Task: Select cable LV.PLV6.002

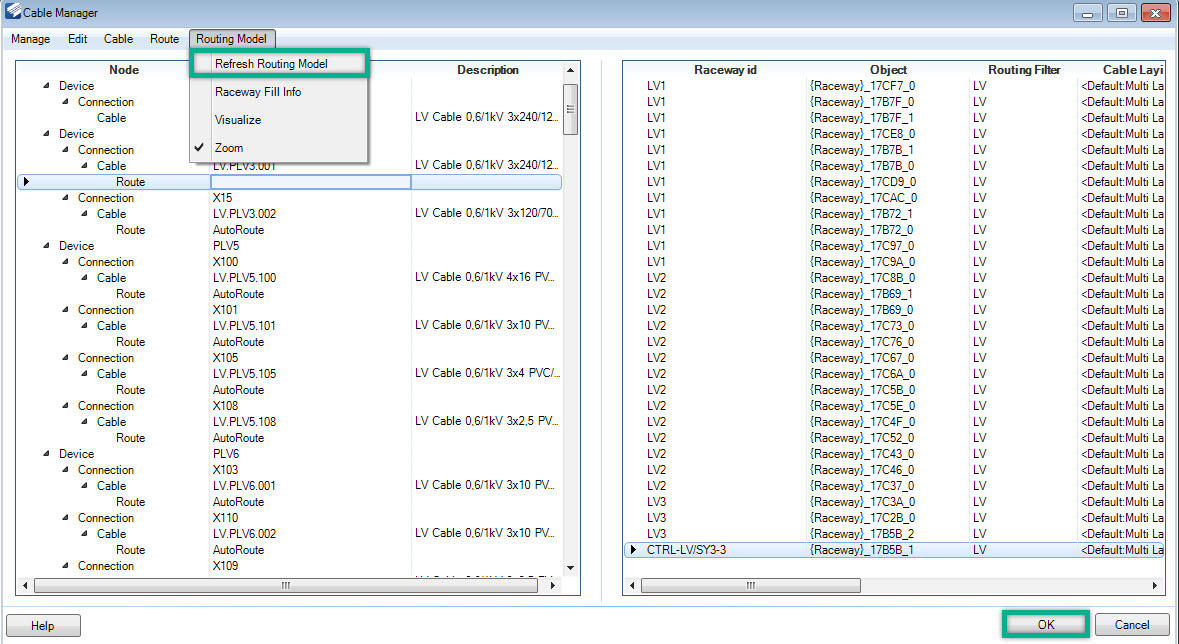Action: tap(244, 534)
